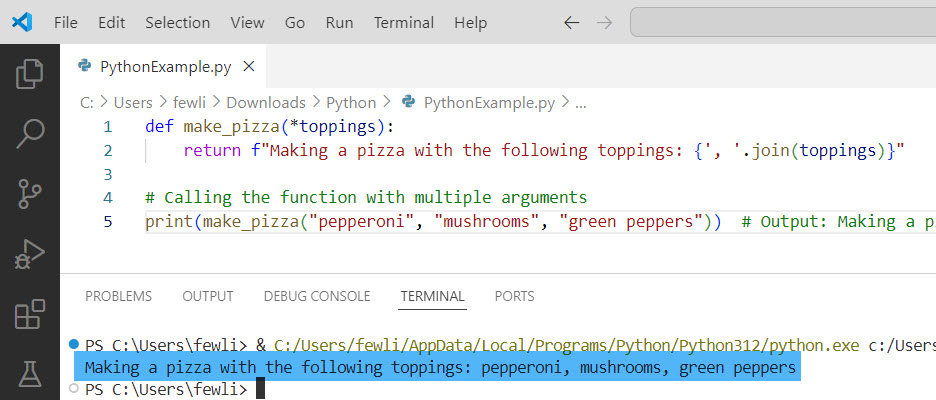
Task: Open the Search view in activity bar
Action: [30, 133]
